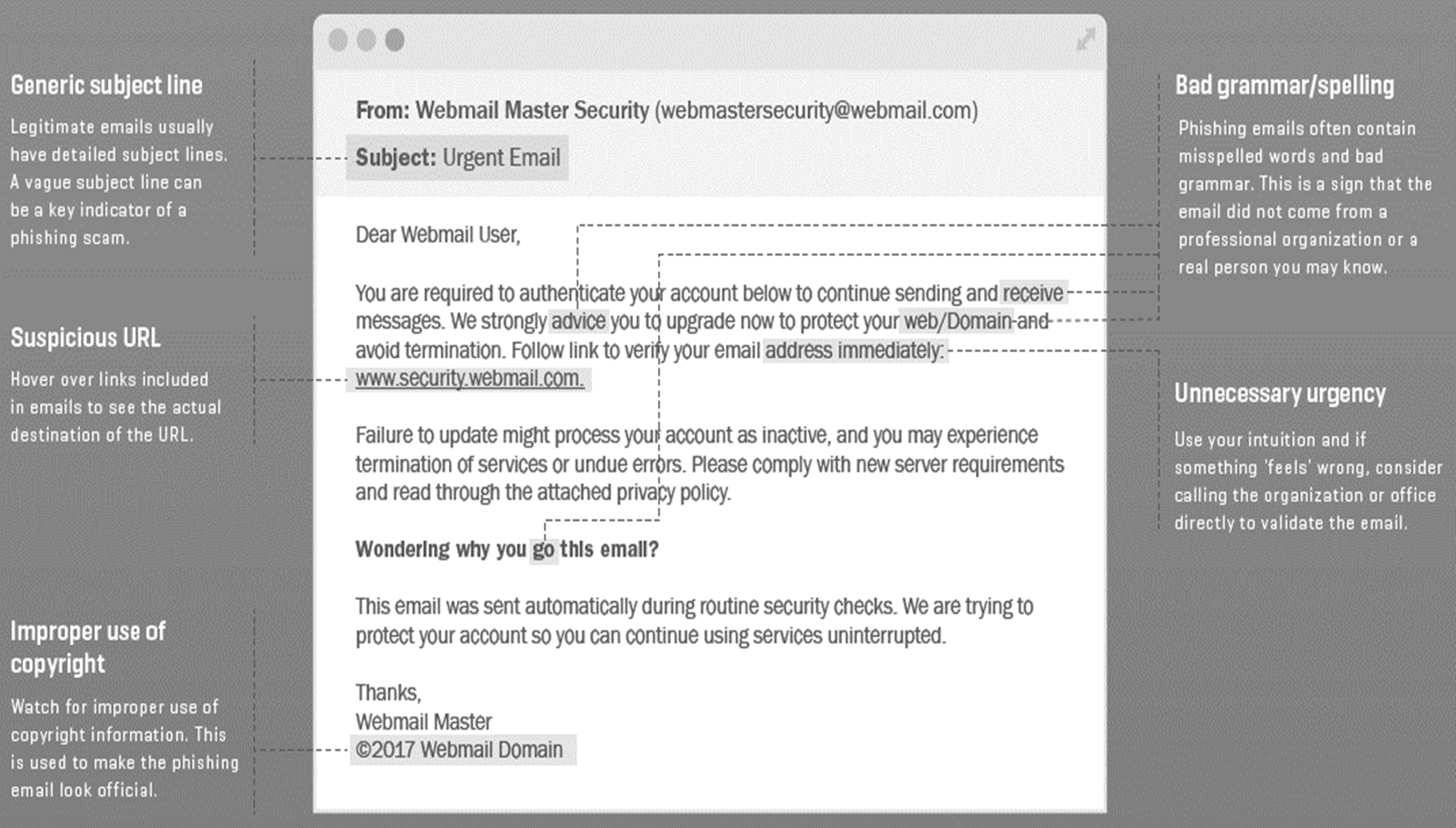Image resolution: width=1456 pixels, height=828 pixels.
Task: Open the www.security.webmail.com link
Action: (469, 378)
